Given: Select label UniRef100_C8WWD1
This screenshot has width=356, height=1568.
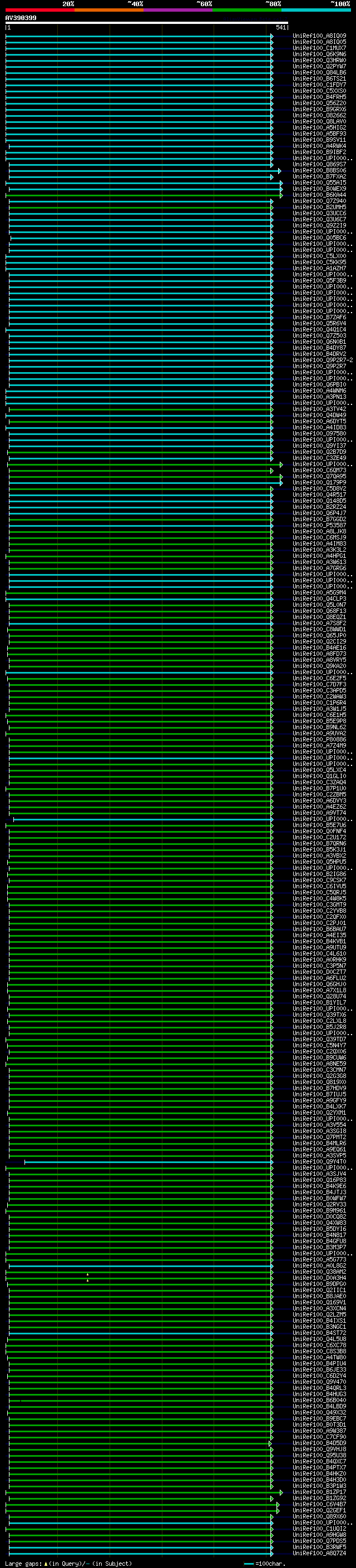Looking at the screenshot, I should (x=319, y=630).
